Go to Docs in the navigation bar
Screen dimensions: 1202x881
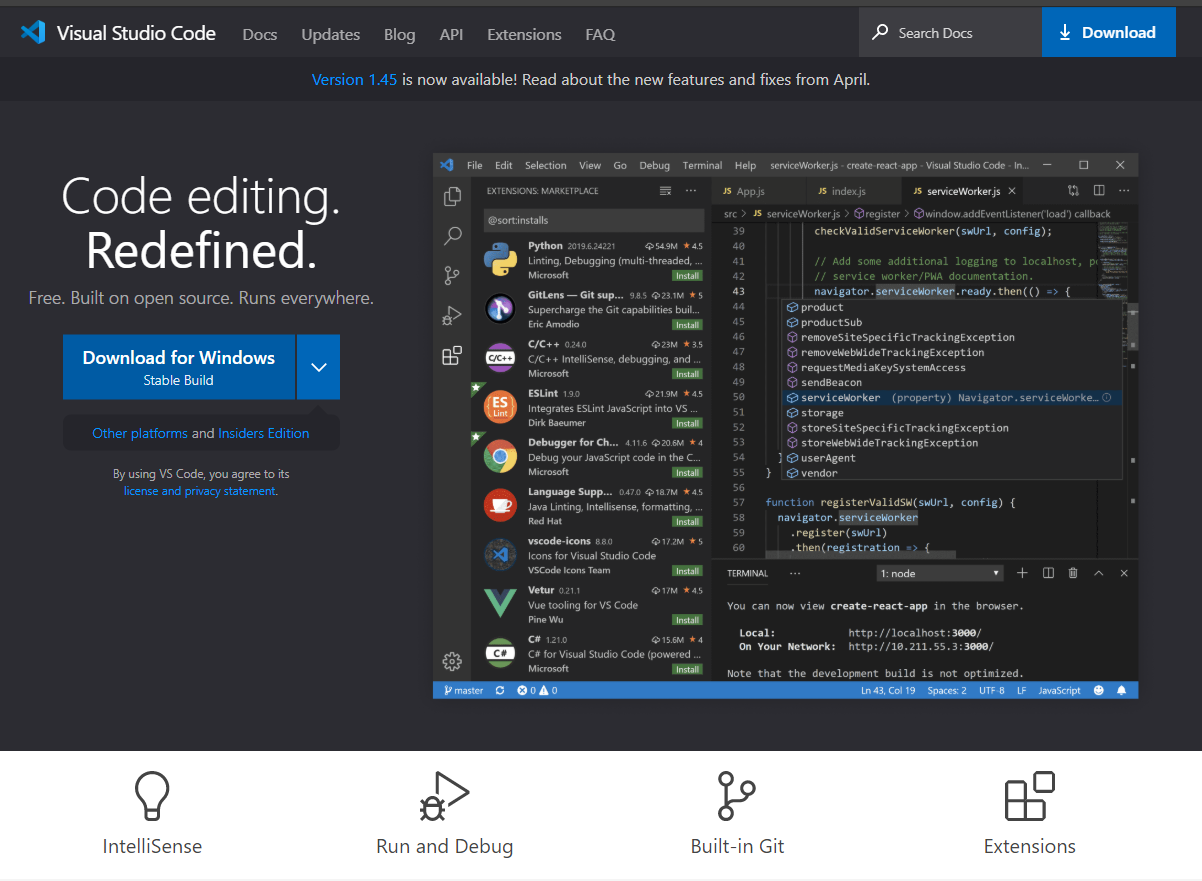pyautogui.click(x=260, y=34)
